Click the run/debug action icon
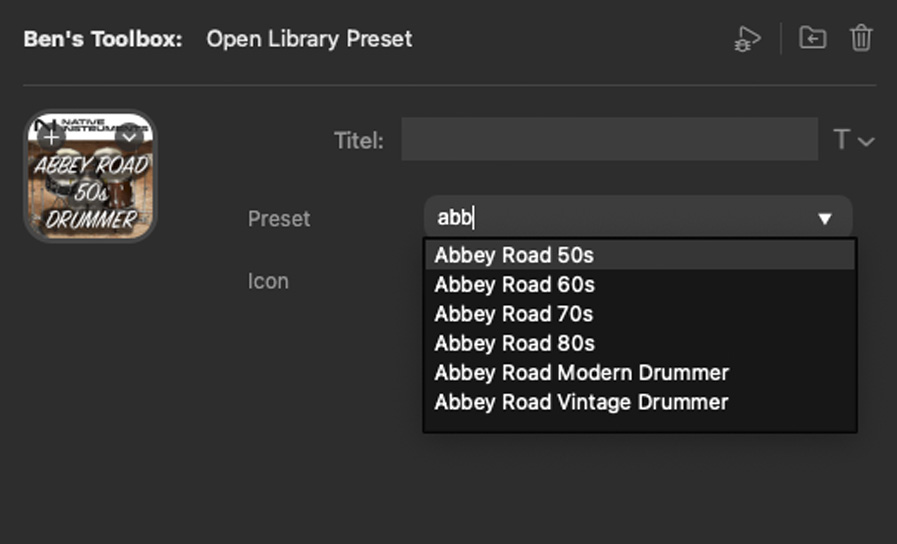The height and width of the screenshot is (544, 897). (746, 39)
